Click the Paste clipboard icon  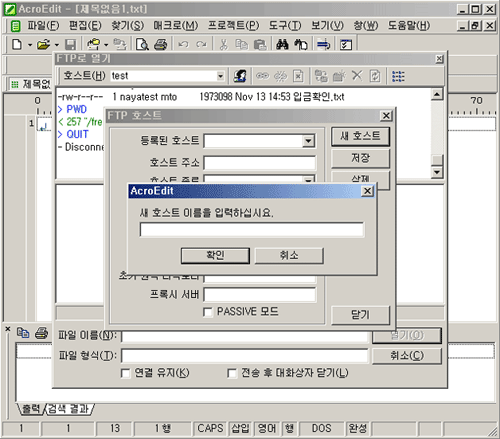click(x=260, y=44)
